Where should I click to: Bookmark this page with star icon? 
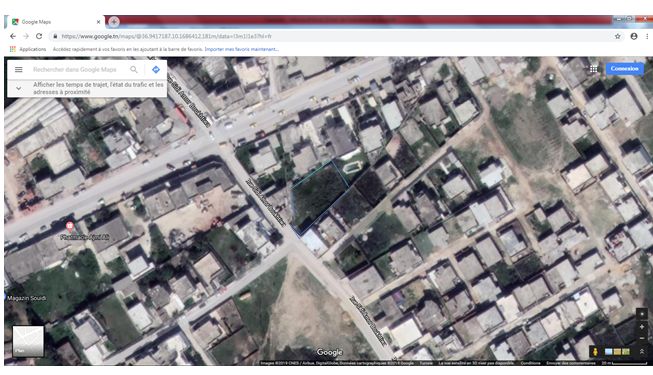click(x=618, y=36)
